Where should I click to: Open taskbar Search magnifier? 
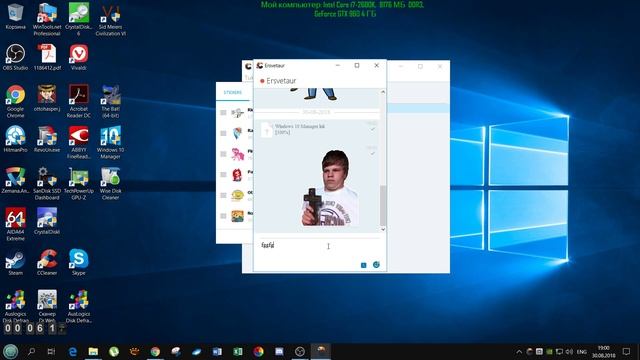click(x=31, y=351)
